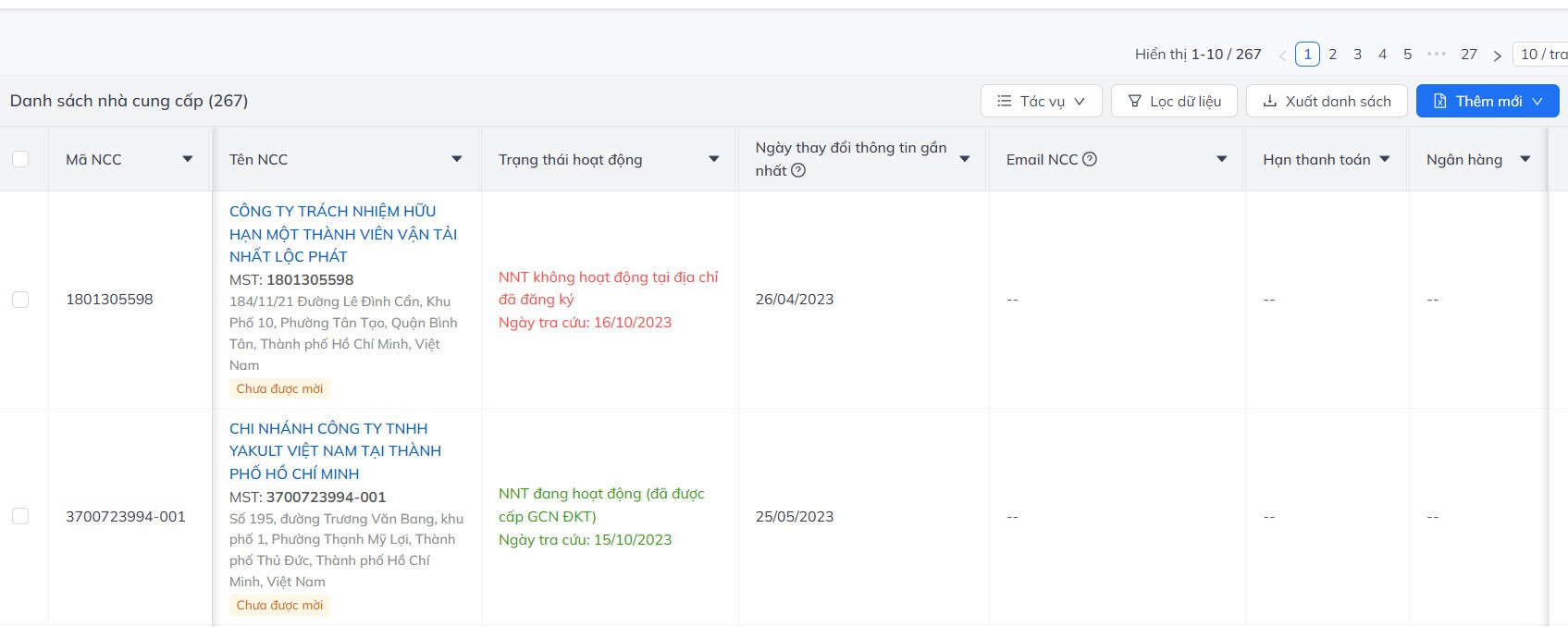This screenshot has height=627, width=1568.
Task: Open filter on Trạng thái hoạt động column
Action: pos(713,159)
